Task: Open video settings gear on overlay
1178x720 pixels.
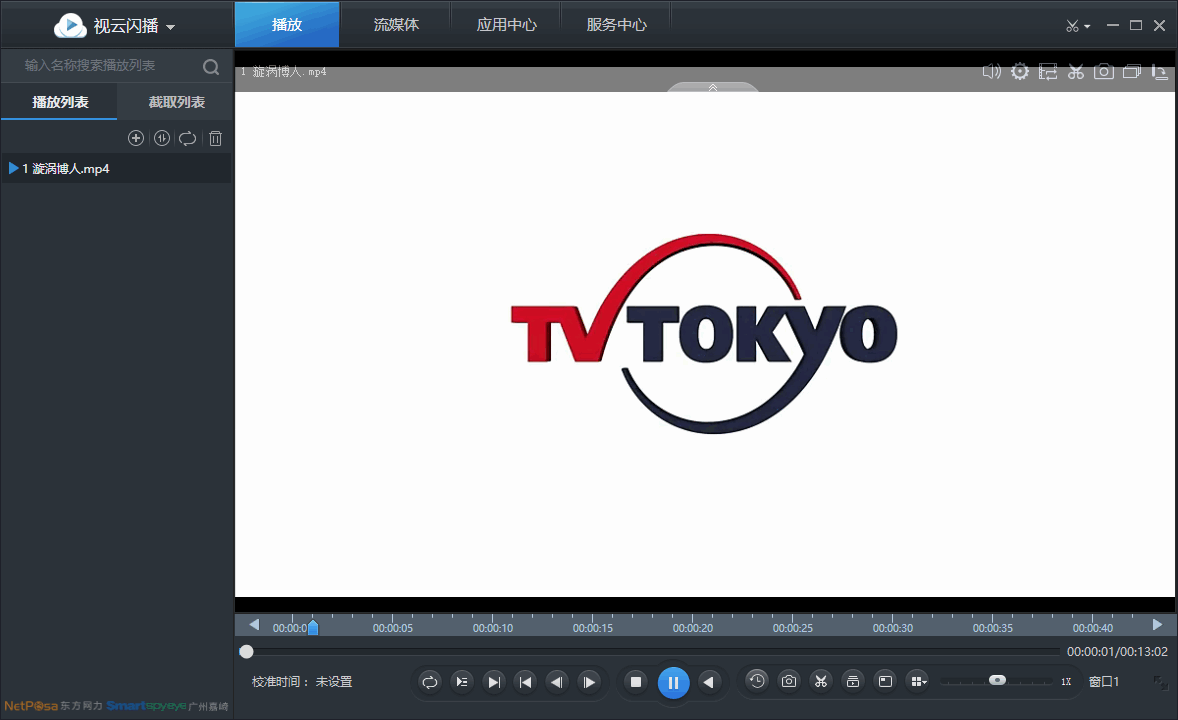Action: pos(1019,71)
